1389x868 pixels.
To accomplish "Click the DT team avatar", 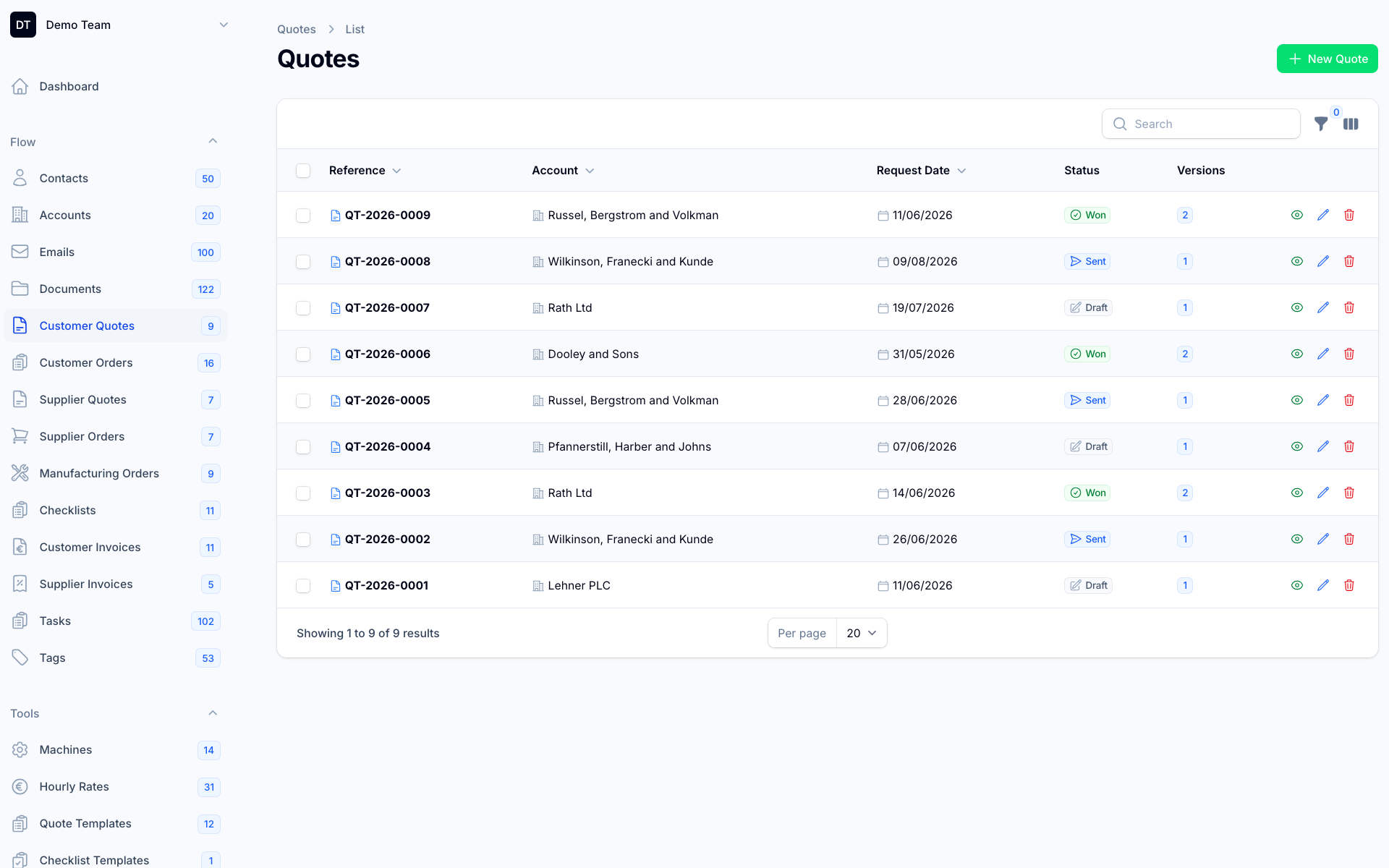I will coord(23,25).
